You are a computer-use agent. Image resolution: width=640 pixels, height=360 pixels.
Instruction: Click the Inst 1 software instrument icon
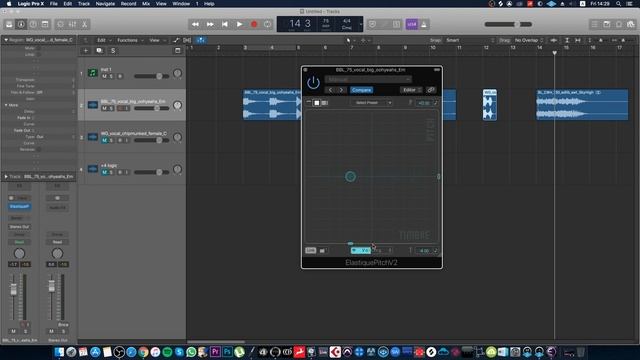point(93,73)
